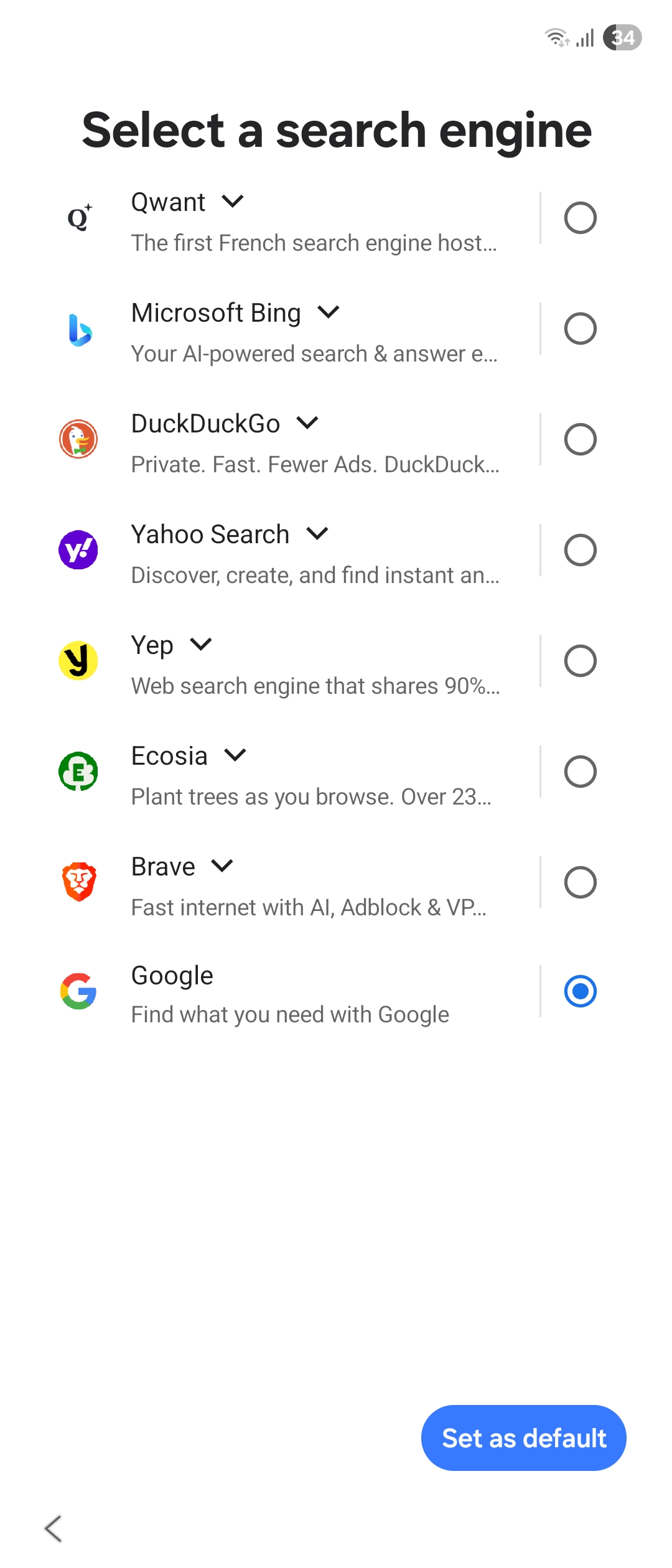
Task: Tap the battery indicator in status bar
Action: coord(622,37)
